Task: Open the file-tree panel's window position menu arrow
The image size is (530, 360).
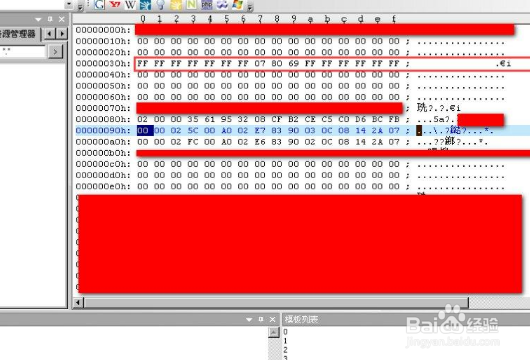Action: click(38, 20)
